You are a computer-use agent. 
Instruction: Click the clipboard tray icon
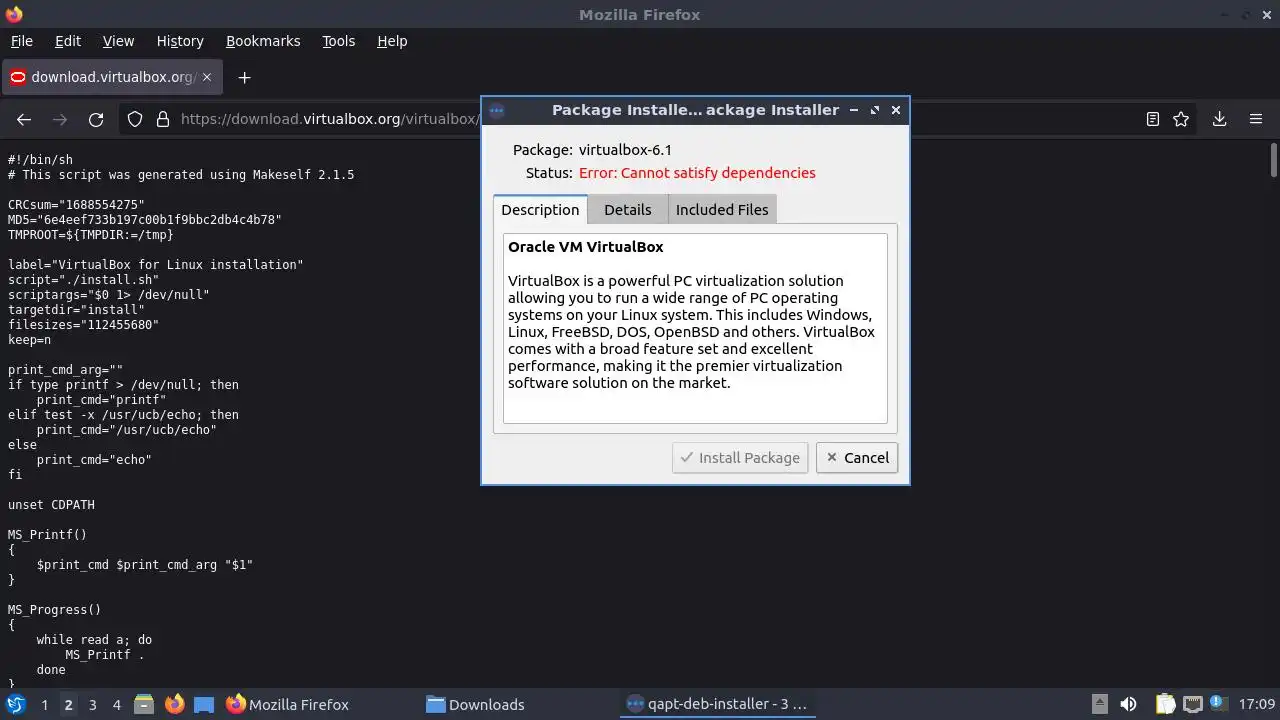point(1166,704)
